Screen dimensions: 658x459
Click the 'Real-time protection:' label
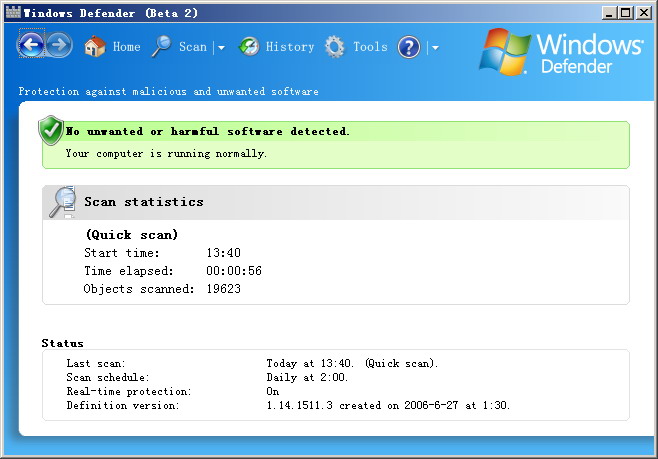click(x=129, y=391)
